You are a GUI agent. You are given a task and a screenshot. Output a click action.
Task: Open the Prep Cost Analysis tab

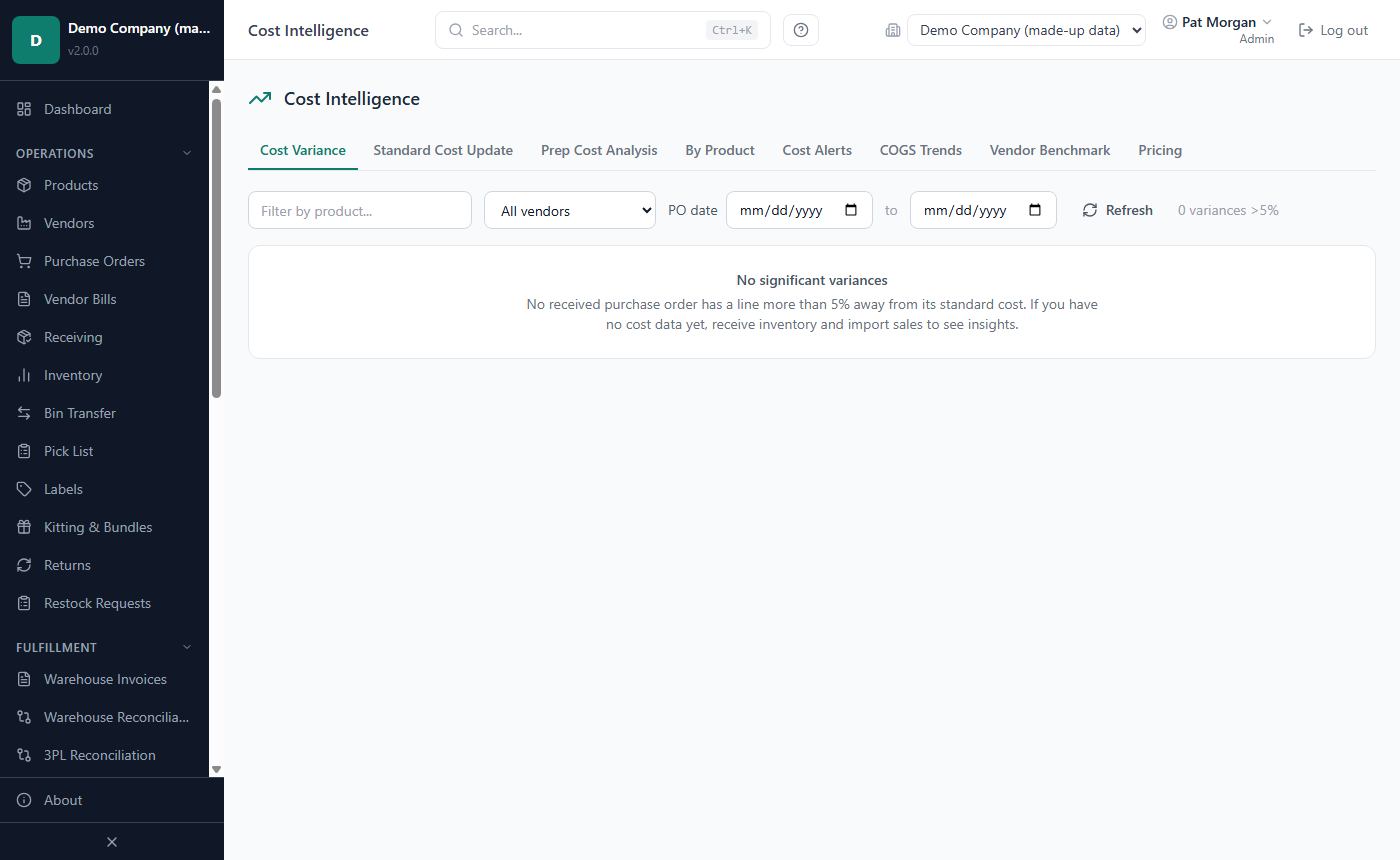599,150
